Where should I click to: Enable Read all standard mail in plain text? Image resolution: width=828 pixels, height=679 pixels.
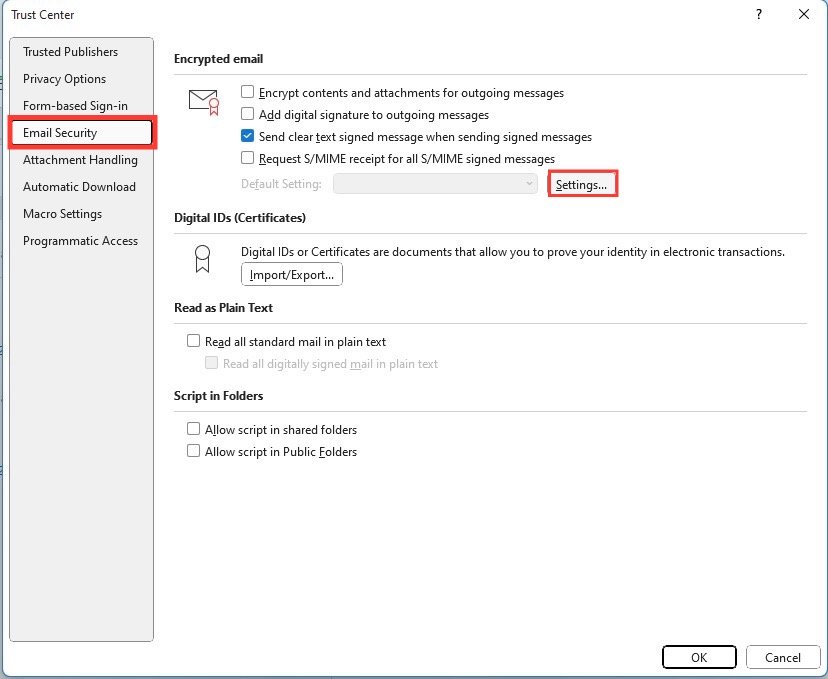[193, 341]
